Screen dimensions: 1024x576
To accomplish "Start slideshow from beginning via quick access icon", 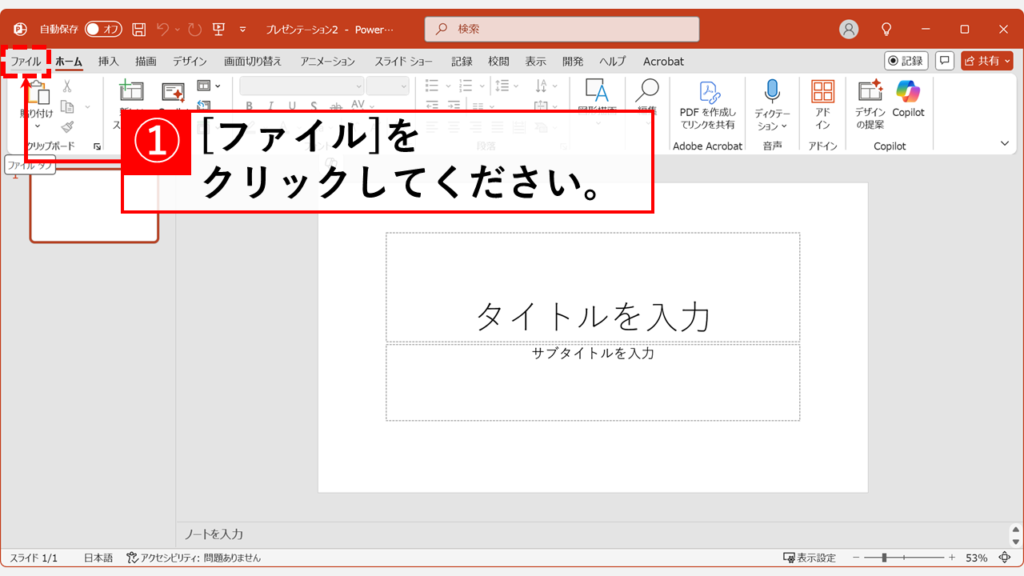I will pos(219,29).
